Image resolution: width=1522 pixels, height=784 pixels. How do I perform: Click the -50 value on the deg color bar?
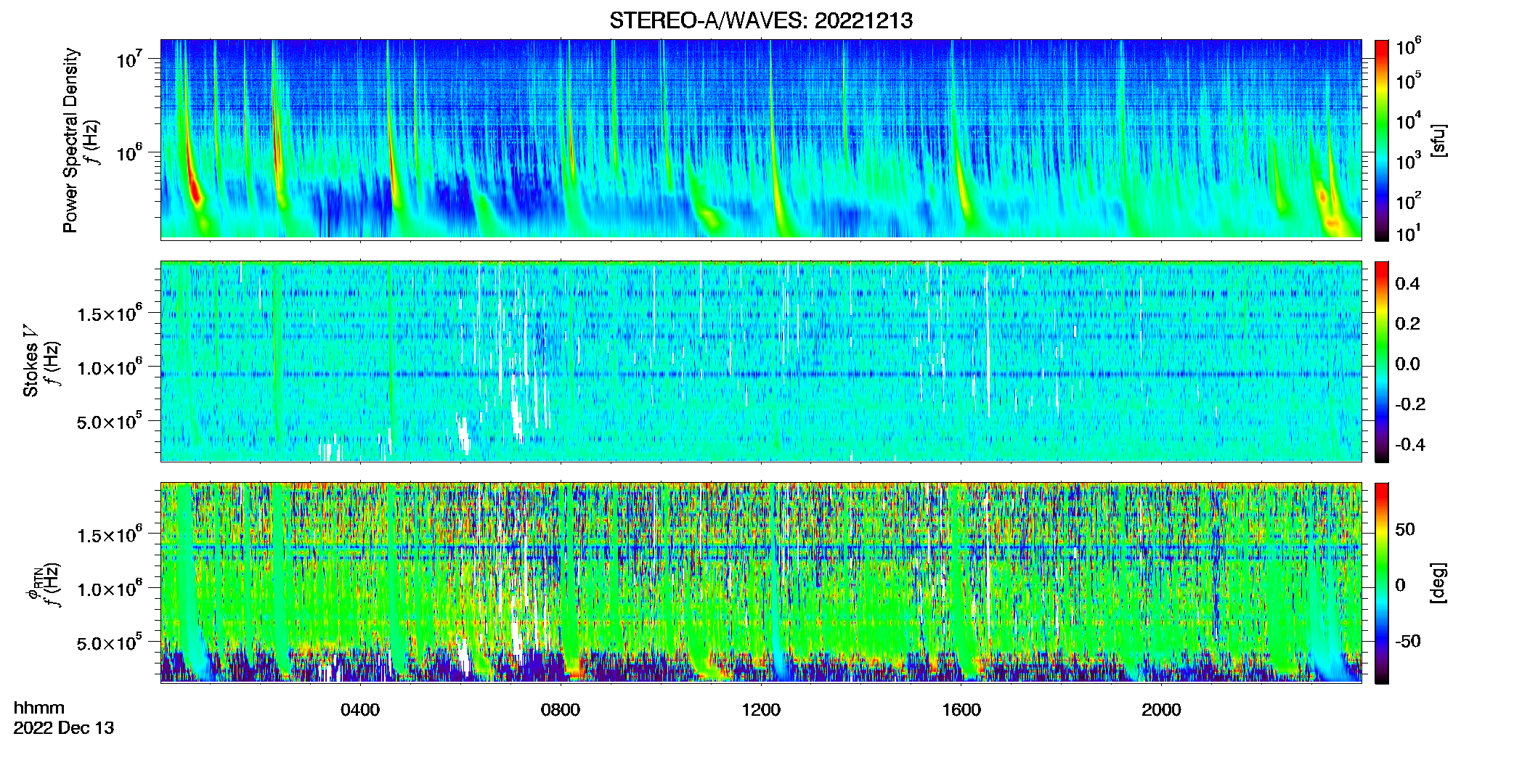[x=1407, y=641]
